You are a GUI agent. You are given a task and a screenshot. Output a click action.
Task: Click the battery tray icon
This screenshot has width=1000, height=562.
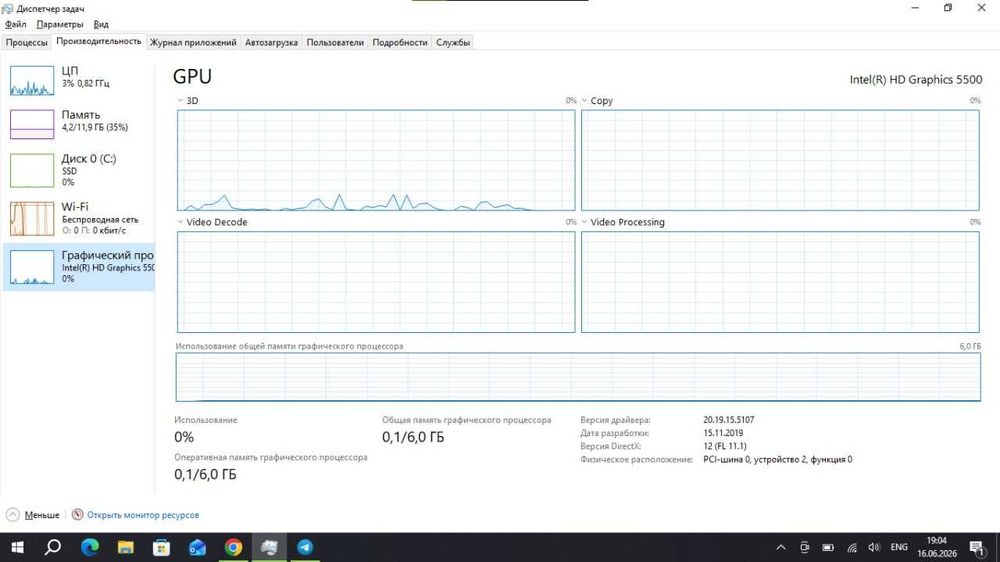[x=828, y=547]
